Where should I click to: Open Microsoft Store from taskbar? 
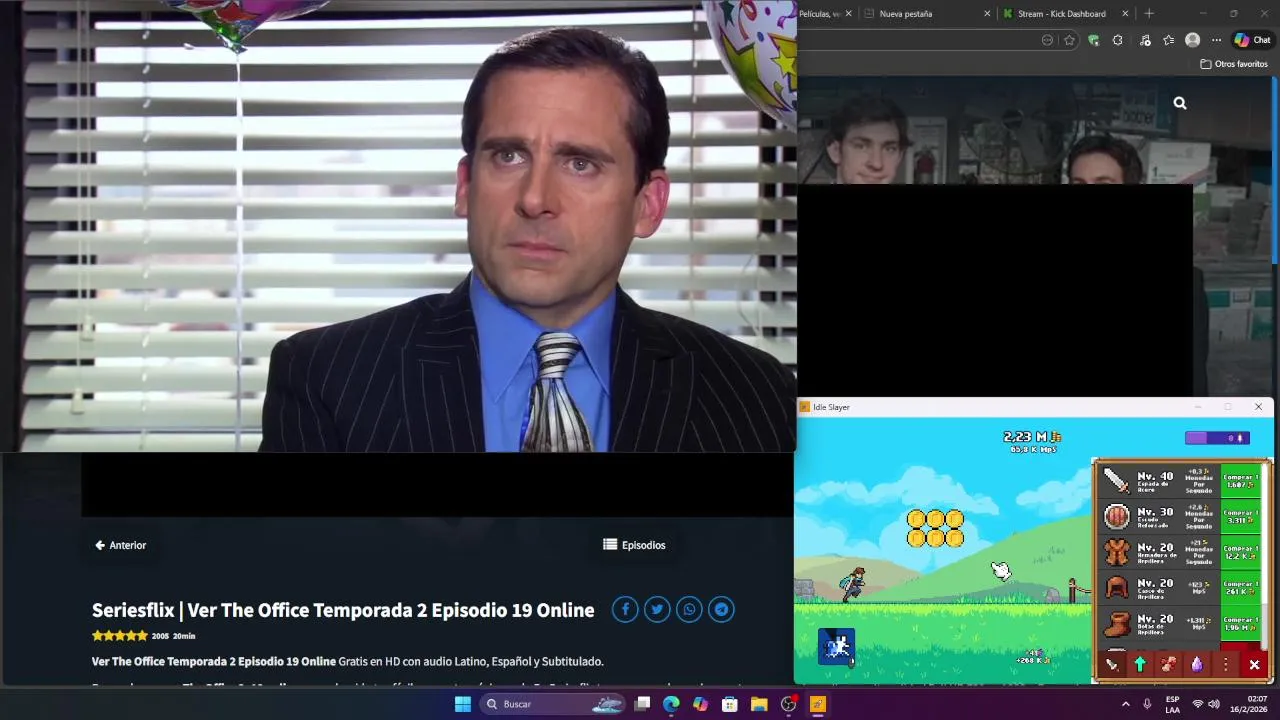tap(730, 704)
